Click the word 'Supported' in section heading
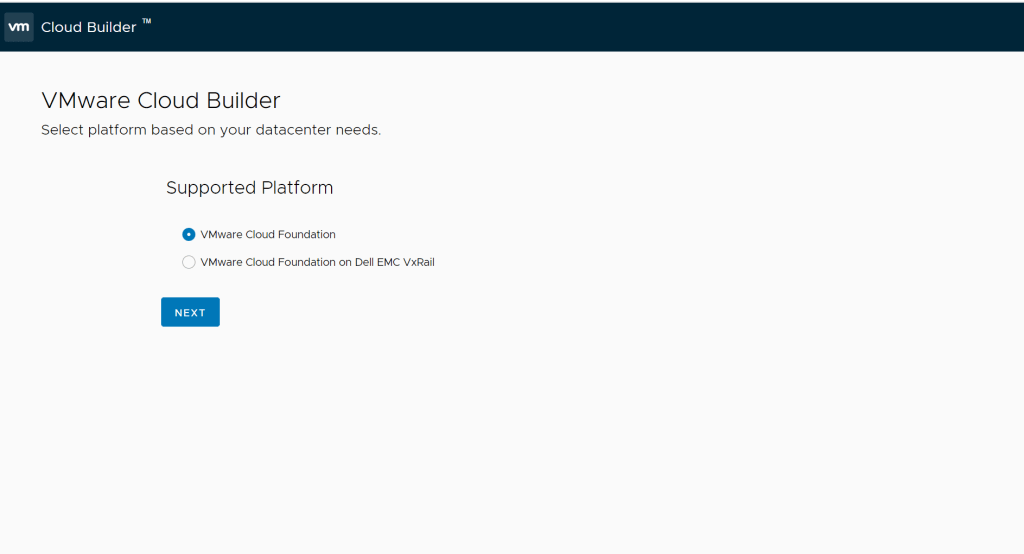 pyautogui.click(x=211, y=188)
